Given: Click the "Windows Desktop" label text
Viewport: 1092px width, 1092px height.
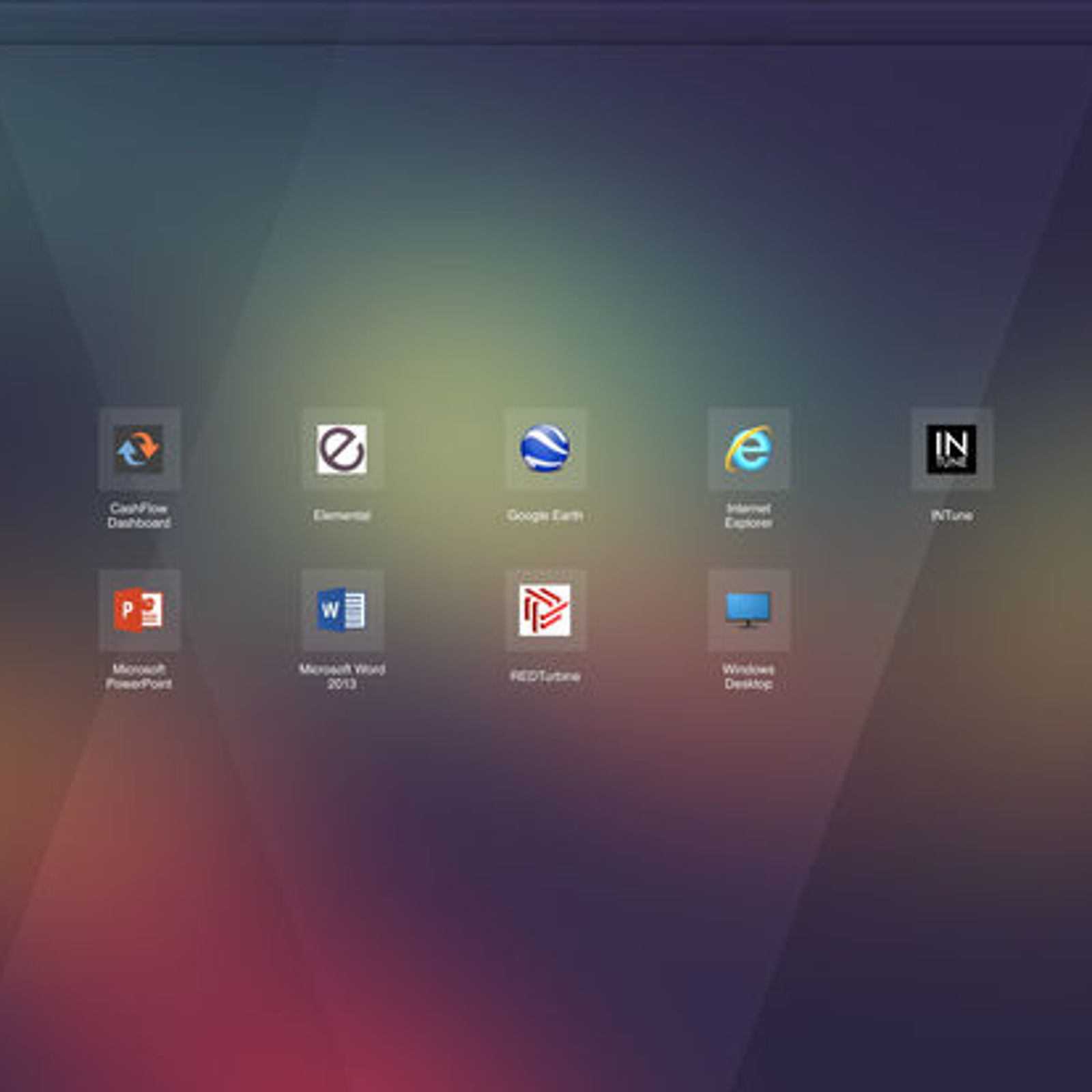Looking at the screenshot, I should coord(749,677).
